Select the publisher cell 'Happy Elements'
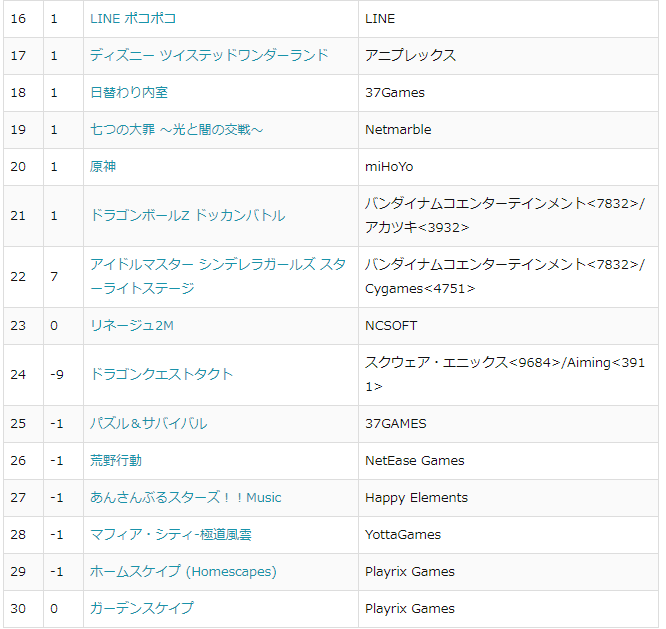 click(x=508, y=498)
